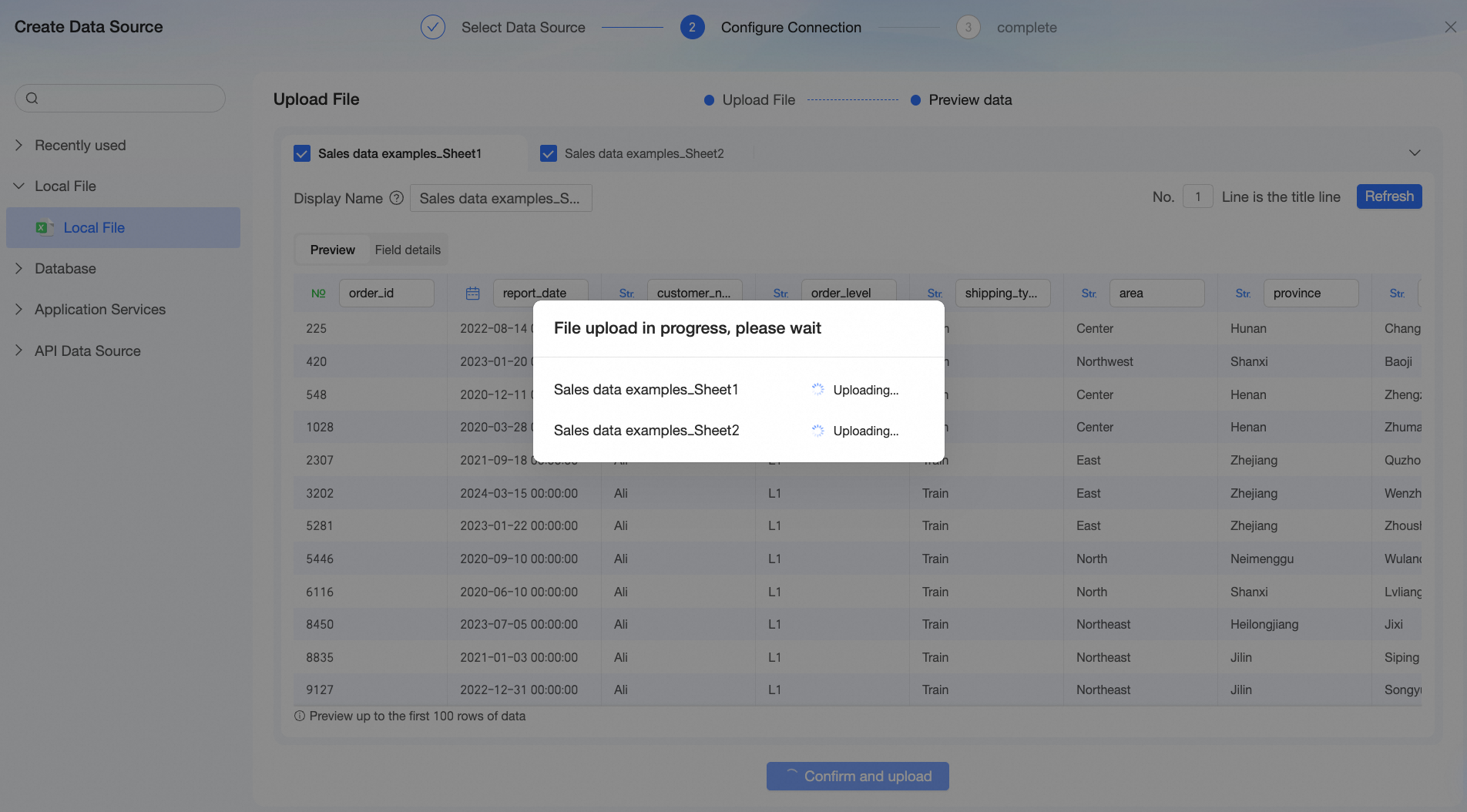Click the info icon before the preview row note

[x=300, y=716]
